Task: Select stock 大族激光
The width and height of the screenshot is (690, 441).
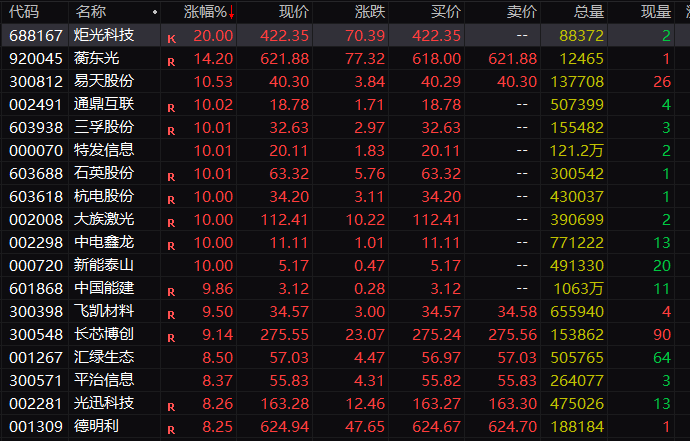Action: coord(104,219)
